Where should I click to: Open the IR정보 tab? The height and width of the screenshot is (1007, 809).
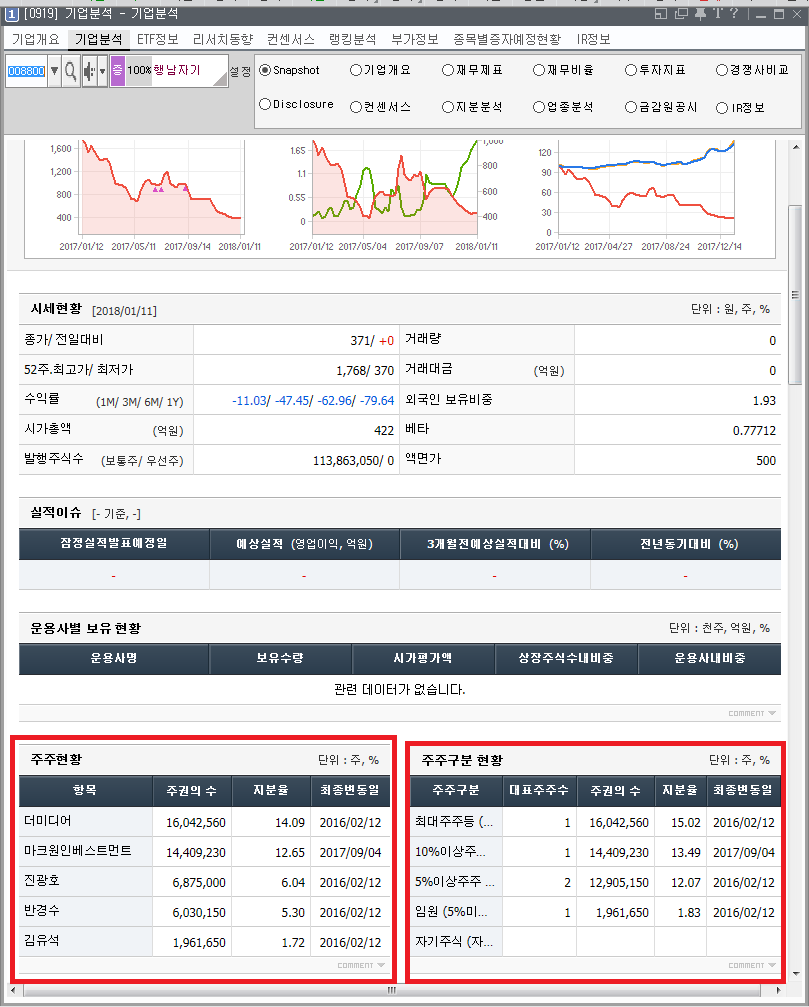[593, 39]
